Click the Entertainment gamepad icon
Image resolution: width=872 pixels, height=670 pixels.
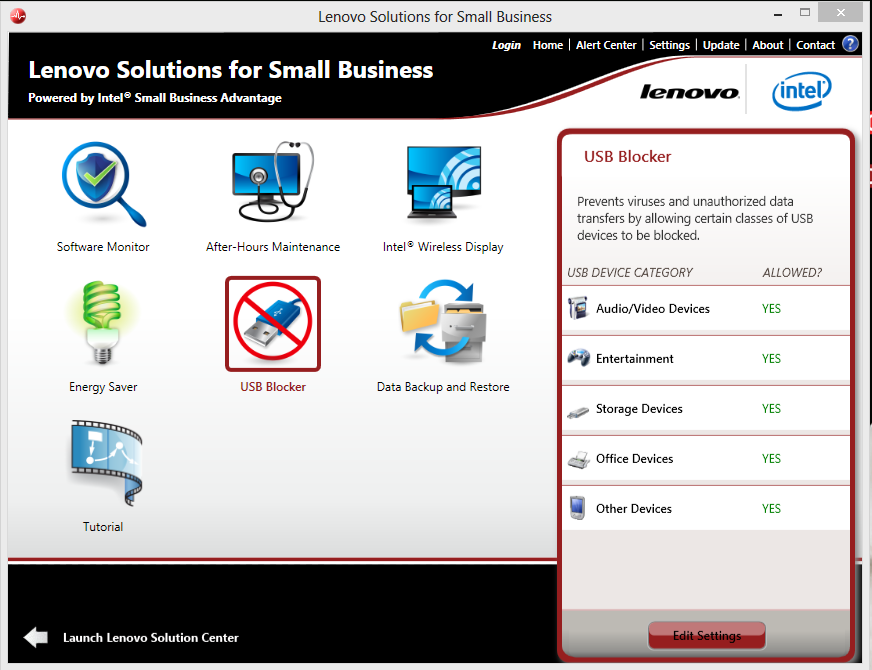[x=578, y=358]
